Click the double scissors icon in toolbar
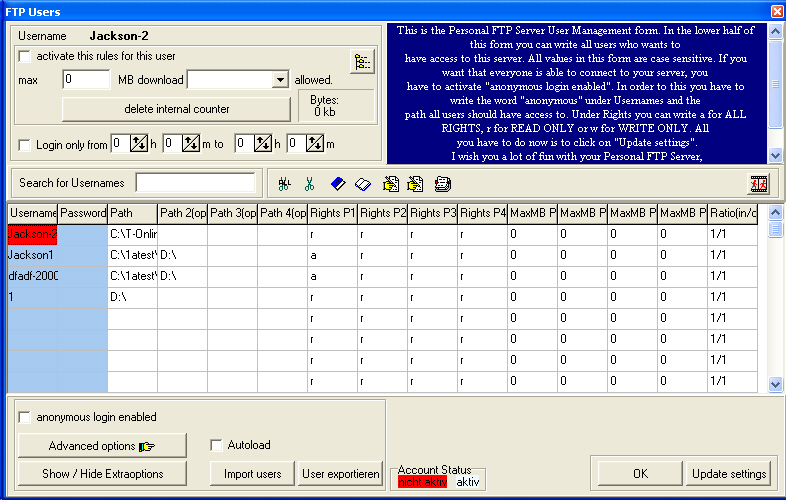Image resolution: width=786 pixels, height=500 pixels. (x=284, y=184)
